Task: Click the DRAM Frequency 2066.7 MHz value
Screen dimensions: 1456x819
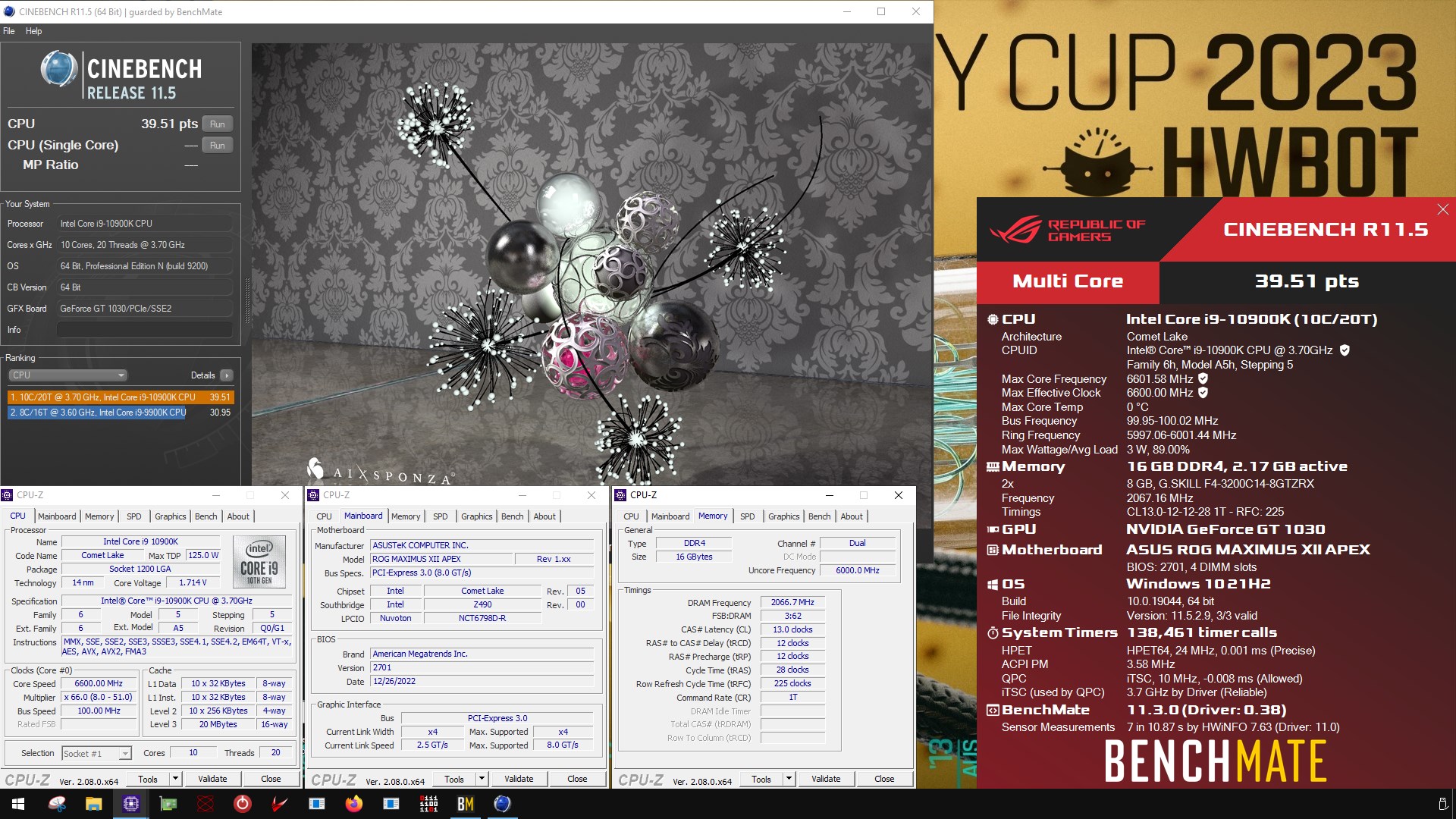Action: pyautogui.click(x=792, y=603)
